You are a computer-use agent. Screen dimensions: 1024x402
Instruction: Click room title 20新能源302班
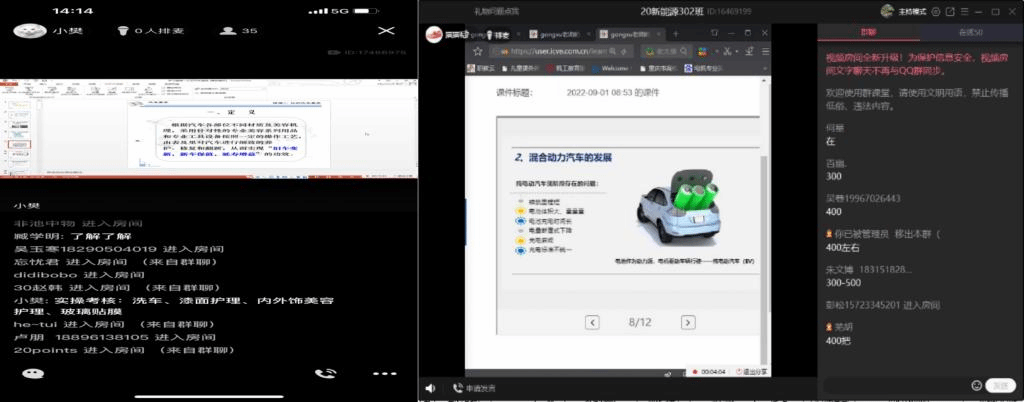pos(672,11)
